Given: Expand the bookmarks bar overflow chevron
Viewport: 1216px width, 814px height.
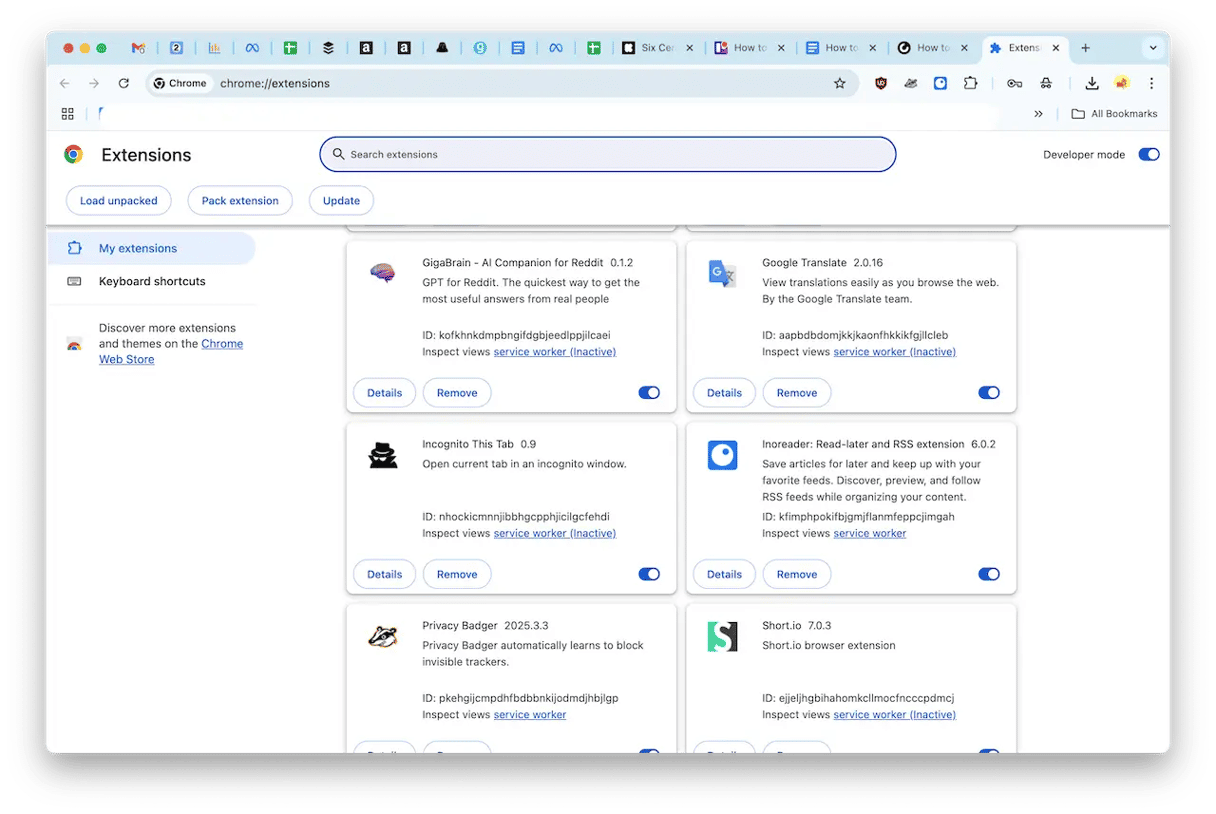Looking at the screenshot, I should click(1038, 114).
